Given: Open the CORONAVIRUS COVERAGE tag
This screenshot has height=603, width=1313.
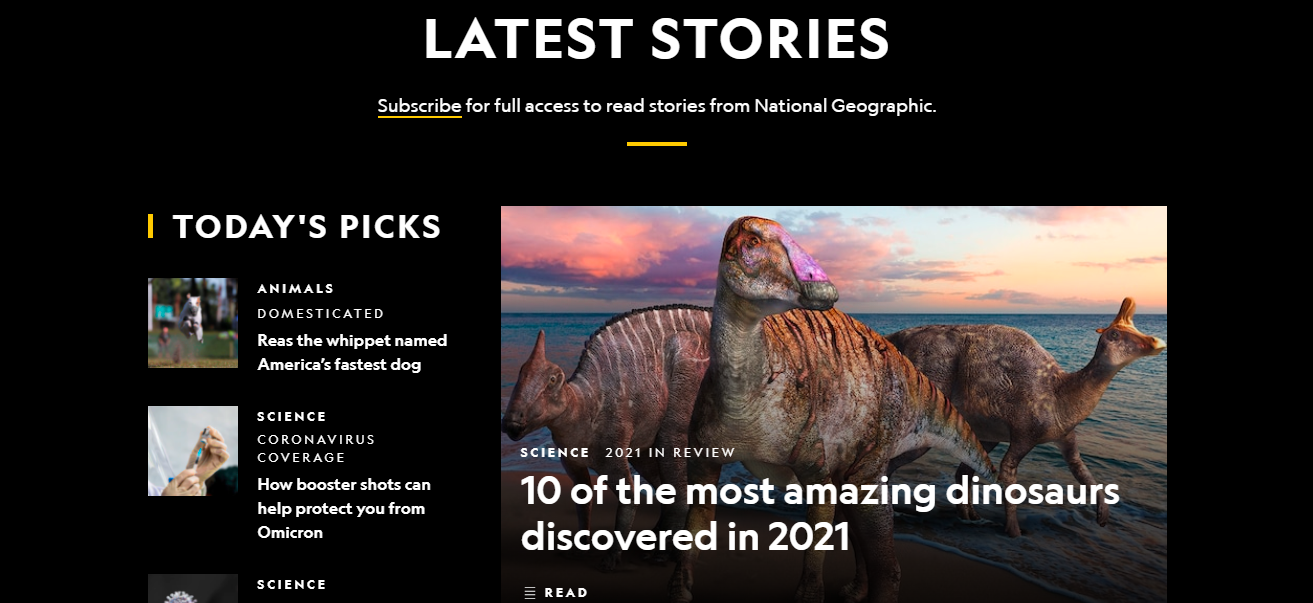Looking at the screenshot, I should point(316,448).
